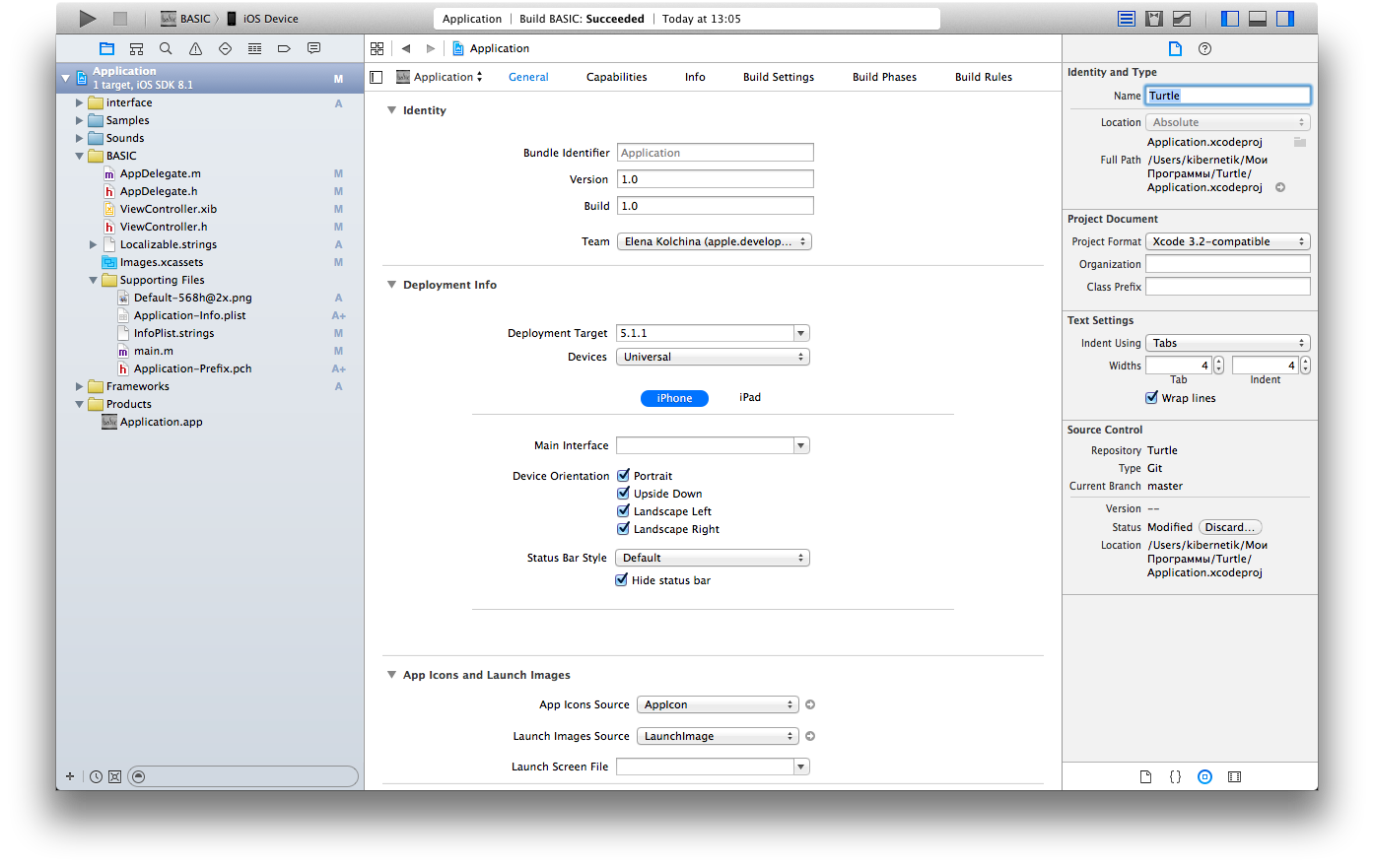This screenshot has width=1374, height=868.
Task: Open Deployment Target combo box
Action: click(801, 333)
